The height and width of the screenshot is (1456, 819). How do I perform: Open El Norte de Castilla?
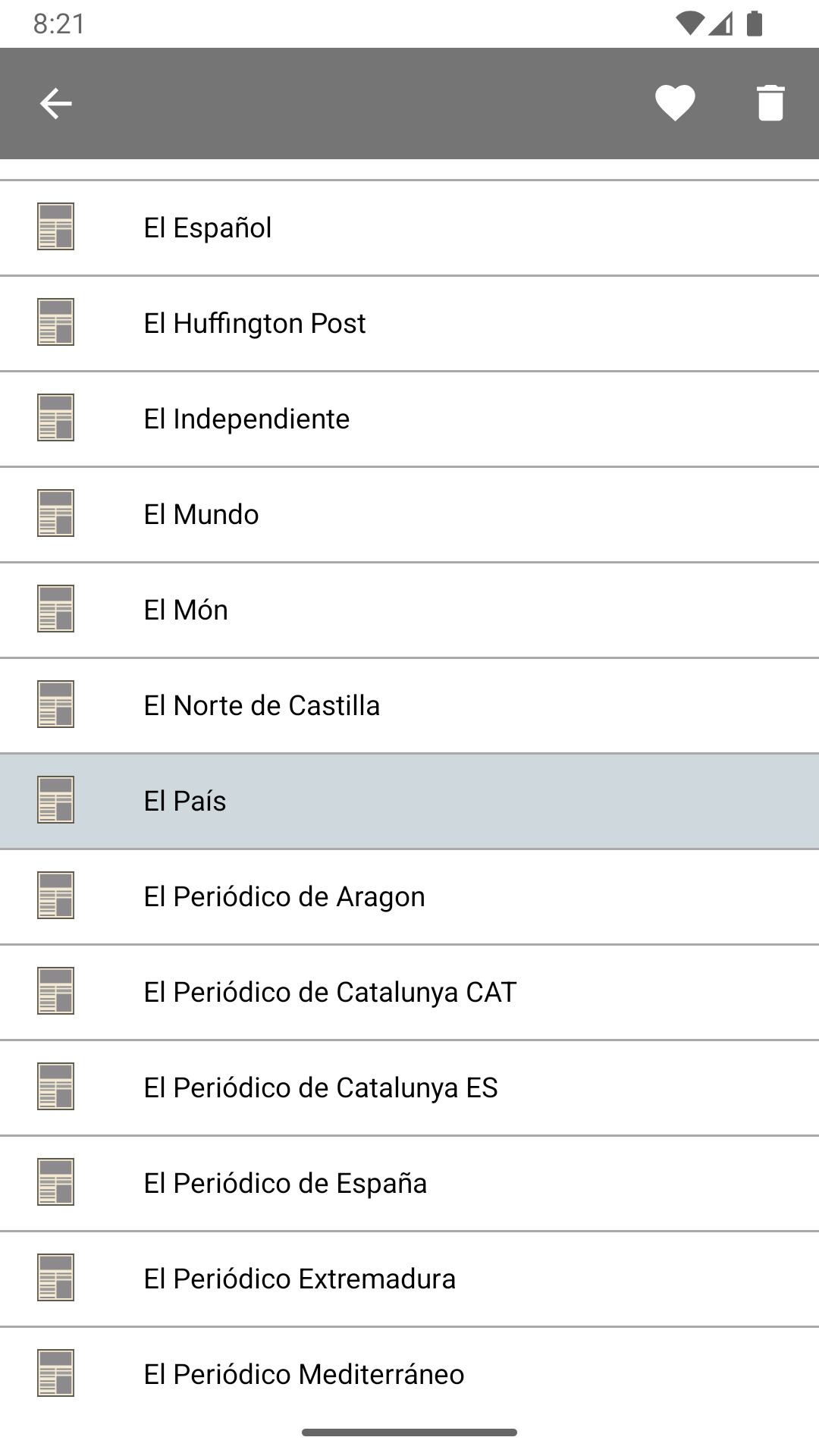point(262,705)
